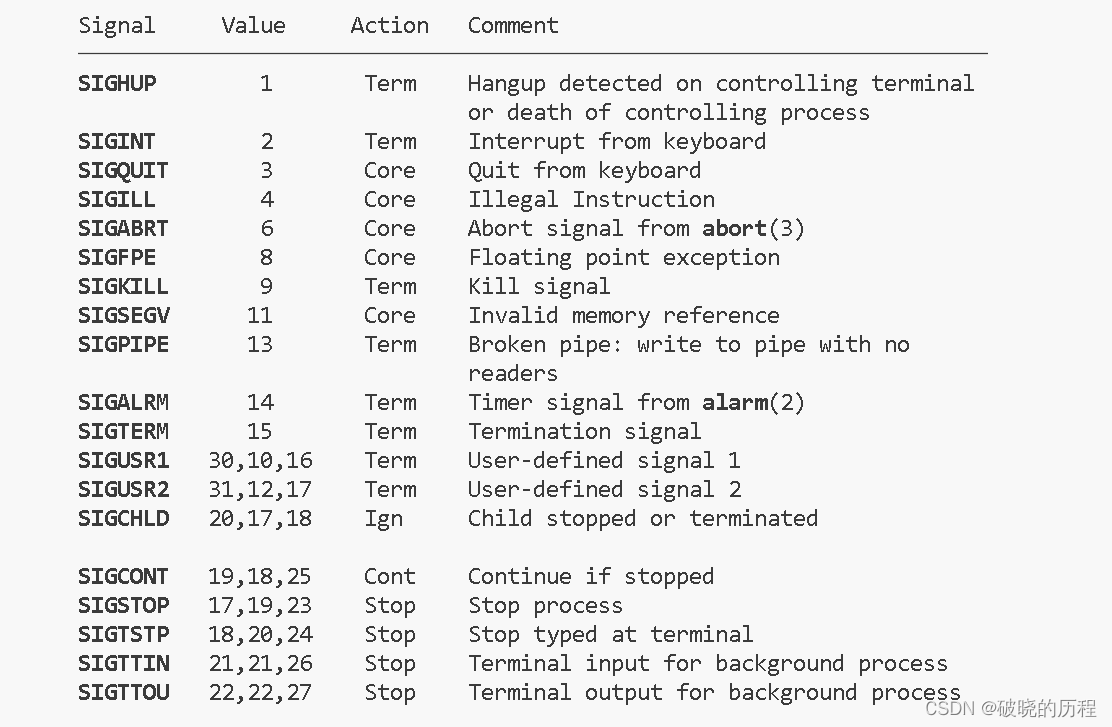This screenshot has width=1112, height=727.
Task: Click the SIGCHLD signal name
Action: coord(123,518)
